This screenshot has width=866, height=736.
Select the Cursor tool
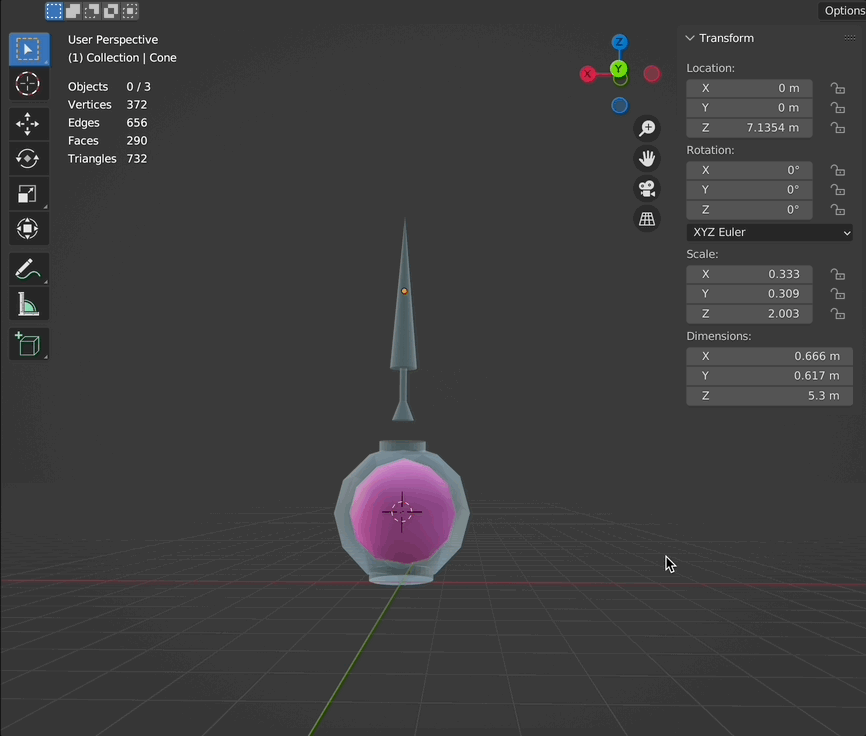click(x=29, y=84)
